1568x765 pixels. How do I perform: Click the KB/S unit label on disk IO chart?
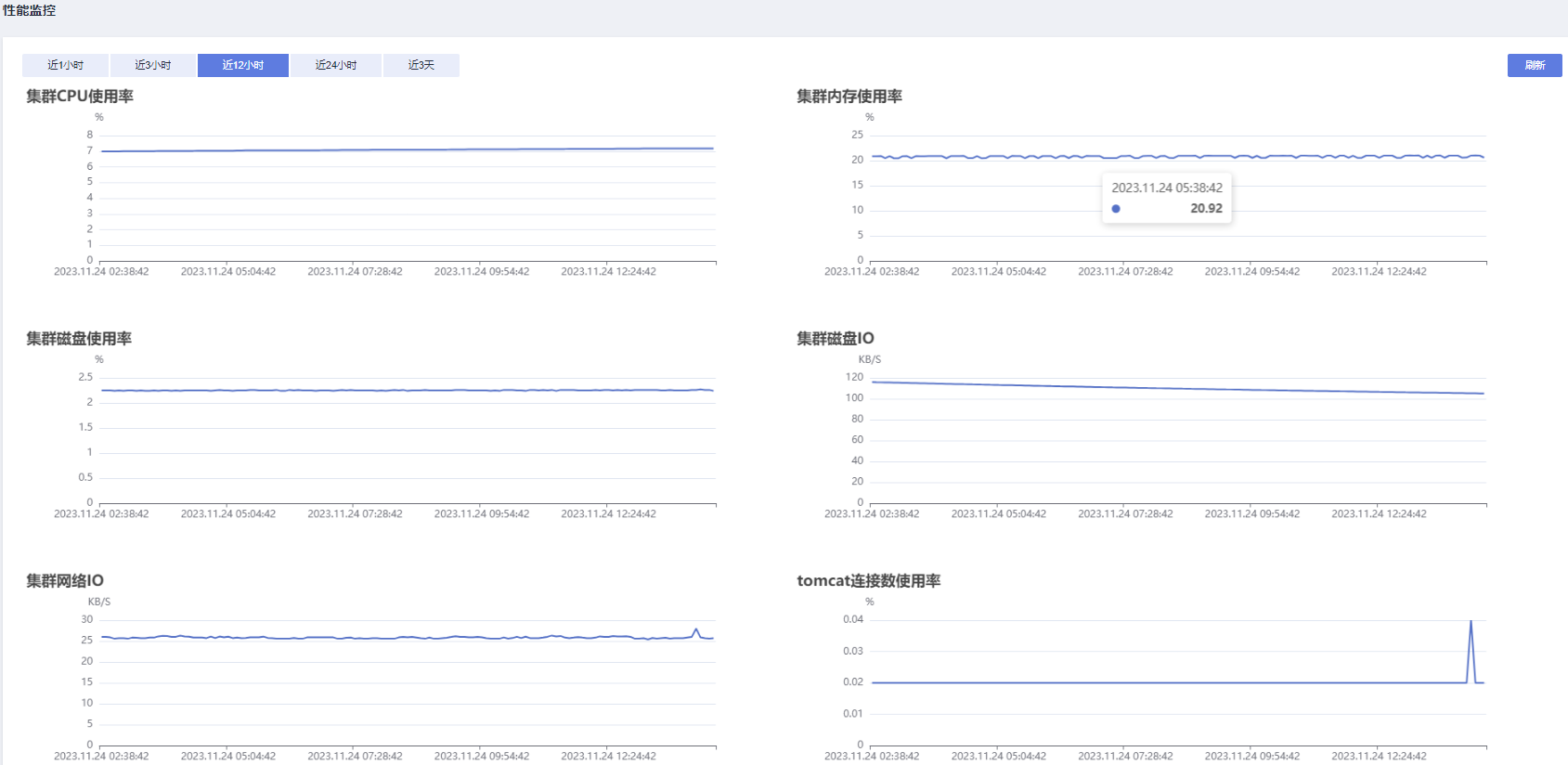(x=870, y=360)
